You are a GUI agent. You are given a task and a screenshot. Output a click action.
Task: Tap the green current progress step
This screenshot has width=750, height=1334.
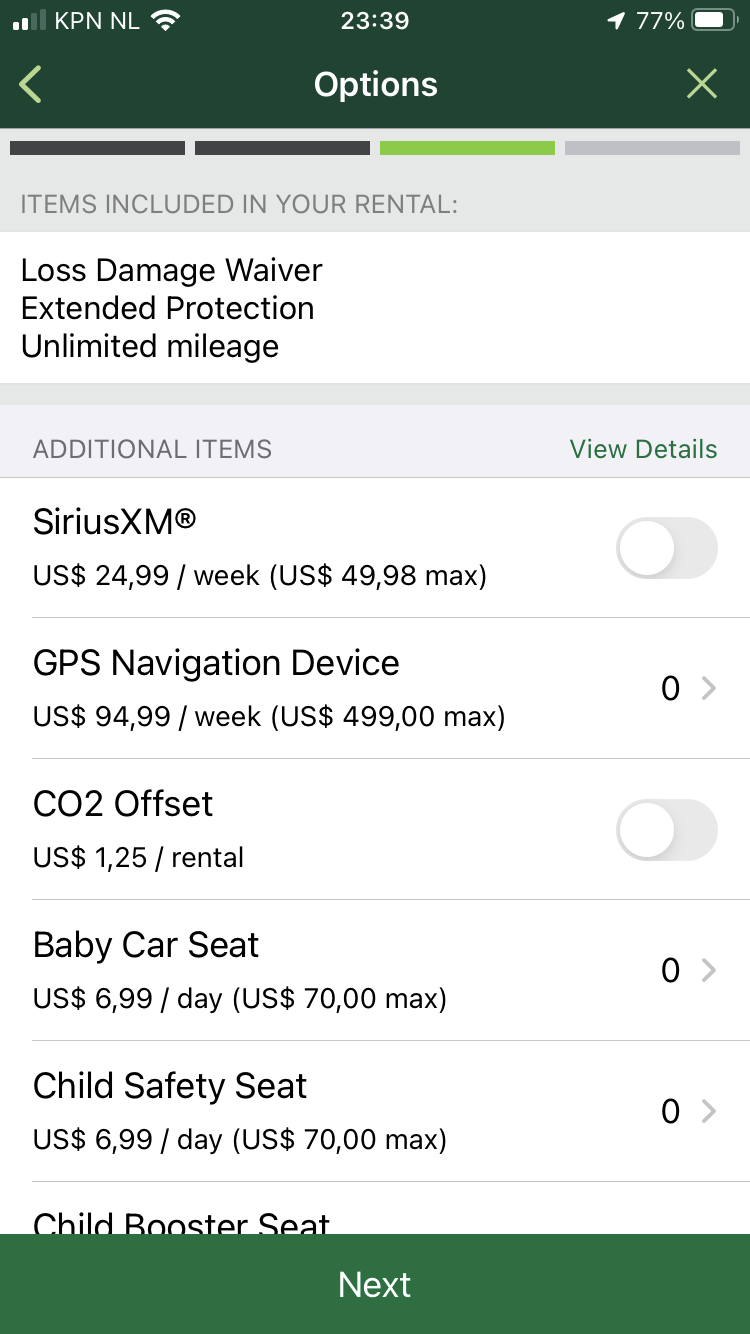point(467,148)
